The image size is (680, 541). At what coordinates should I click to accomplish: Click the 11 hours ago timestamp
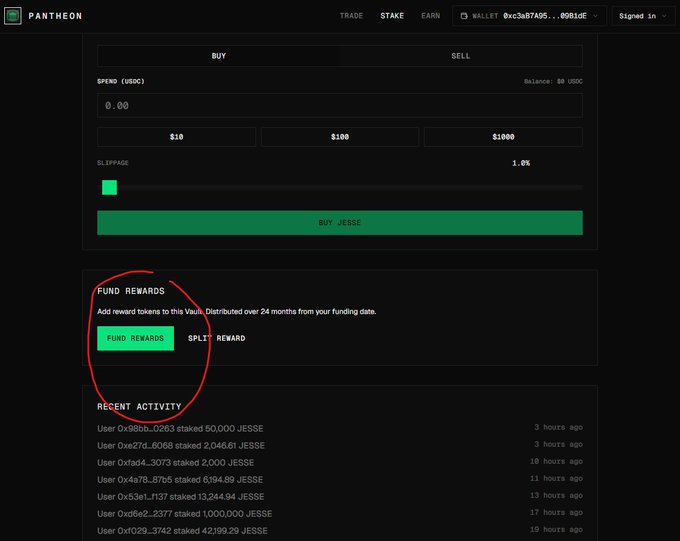pyautogui.click(x=556, y=478)
